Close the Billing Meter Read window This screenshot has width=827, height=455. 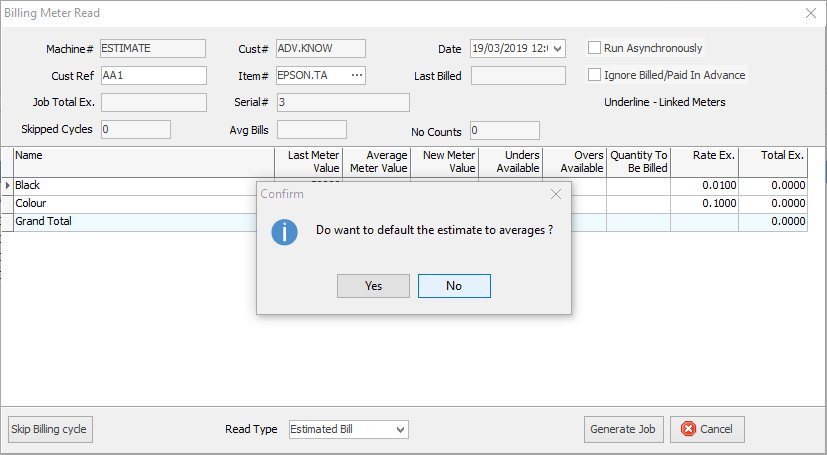(x=811, y=13)
